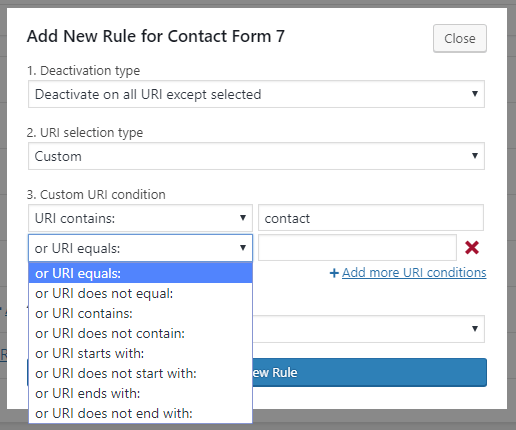The image size is (516, 430).
Task: Open the Deactivation type dropdown
Action: coord(256,94)
